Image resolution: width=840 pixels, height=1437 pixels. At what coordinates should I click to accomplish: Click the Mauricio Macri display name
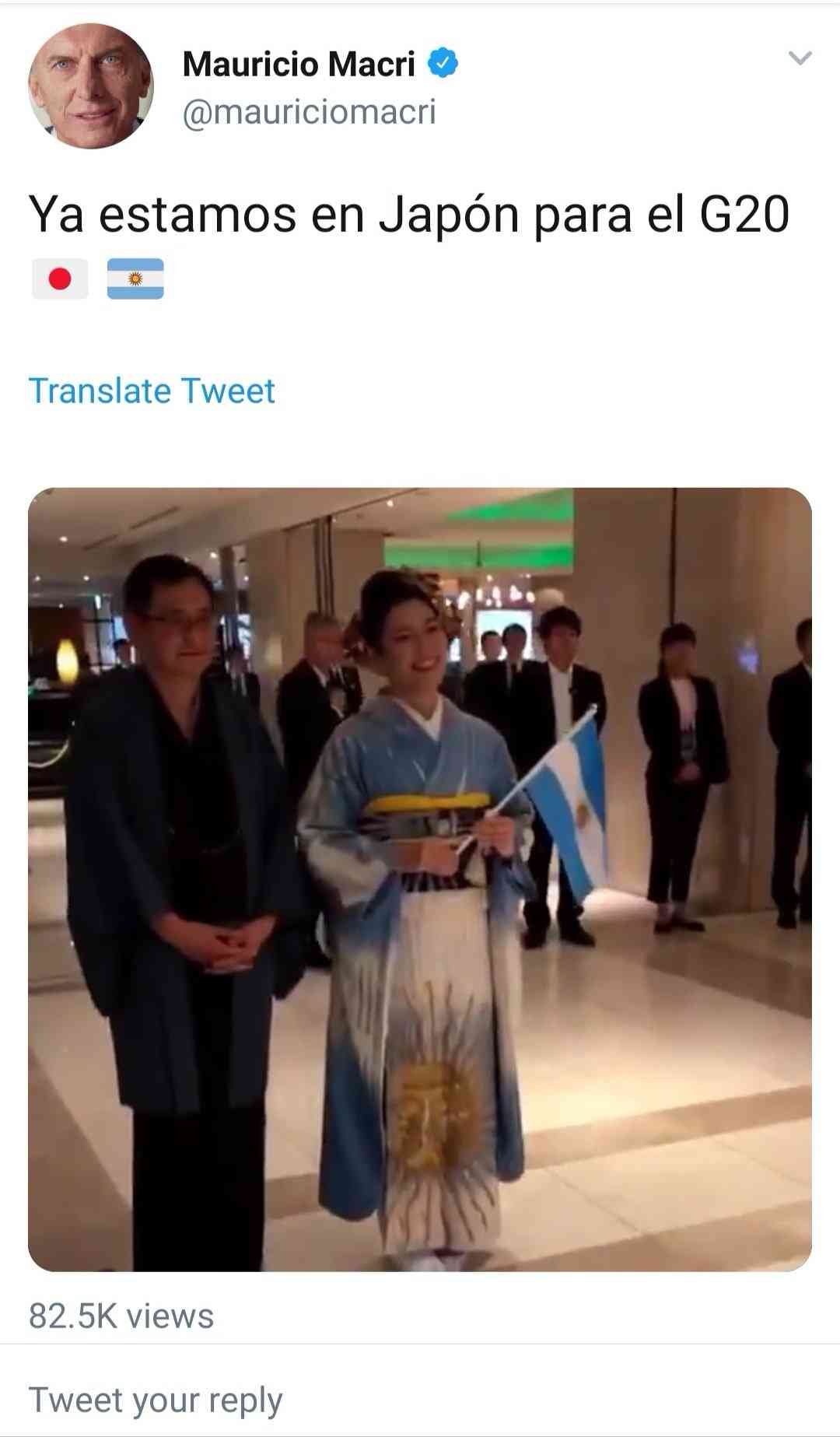coord(299,64)
